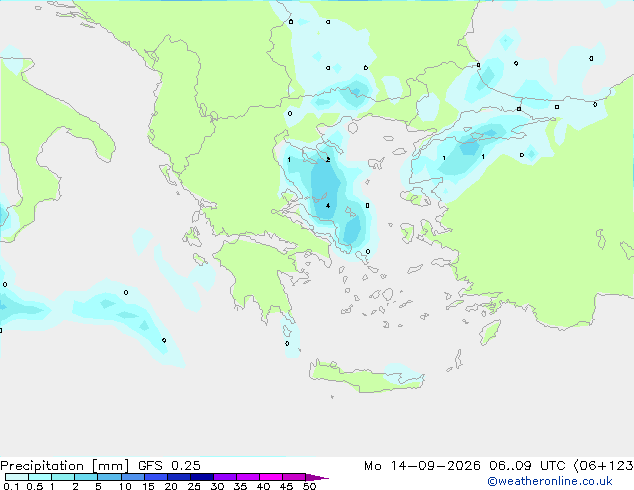Open the weatheronline.co.uk copyright link
This screenshot has width=634, height=490.
tap(550, 481)
